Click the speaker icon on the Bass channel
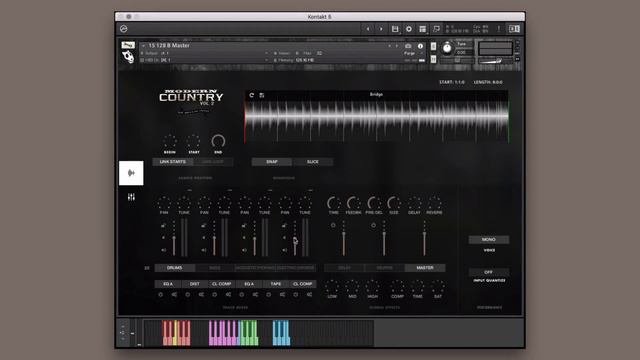The image size is (640, 360). coord(204,250)
